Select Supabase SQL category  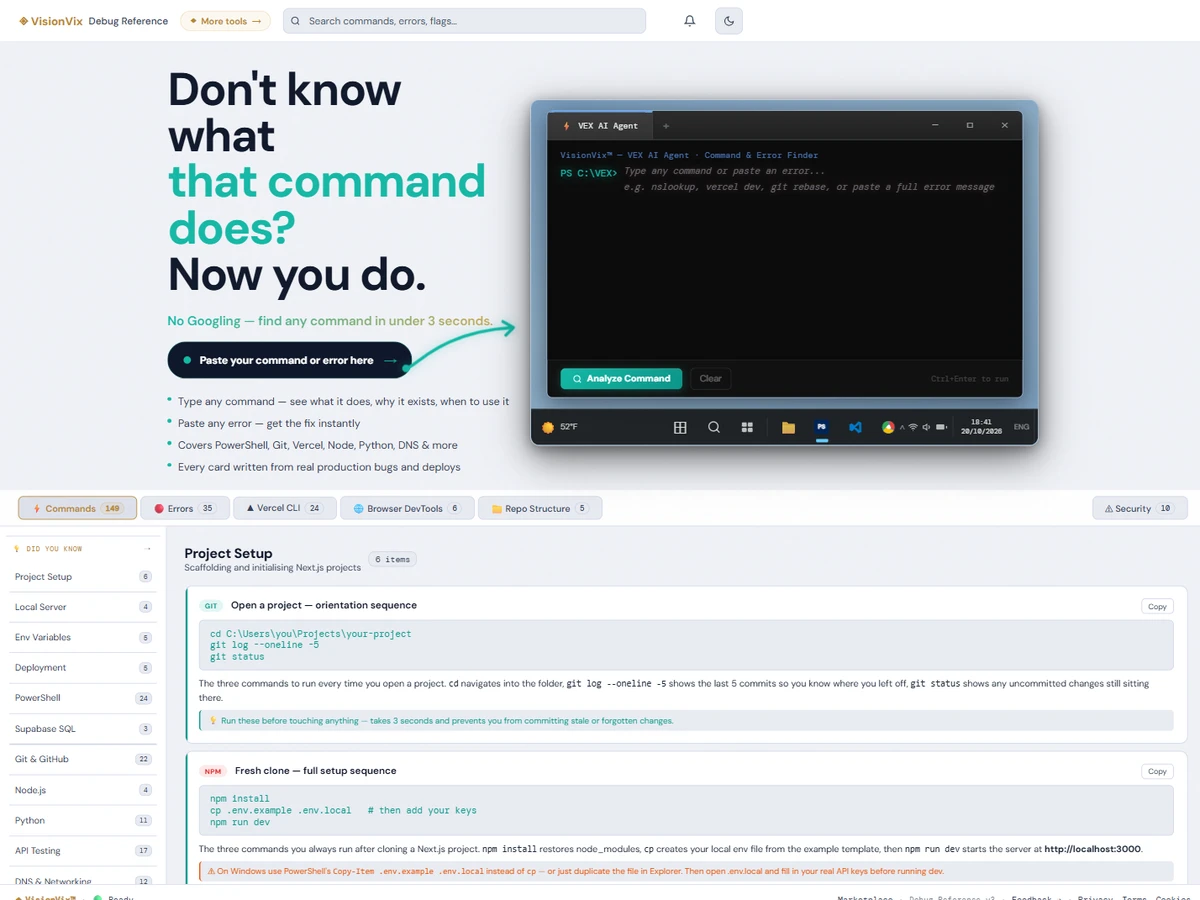tap(82, 729)
